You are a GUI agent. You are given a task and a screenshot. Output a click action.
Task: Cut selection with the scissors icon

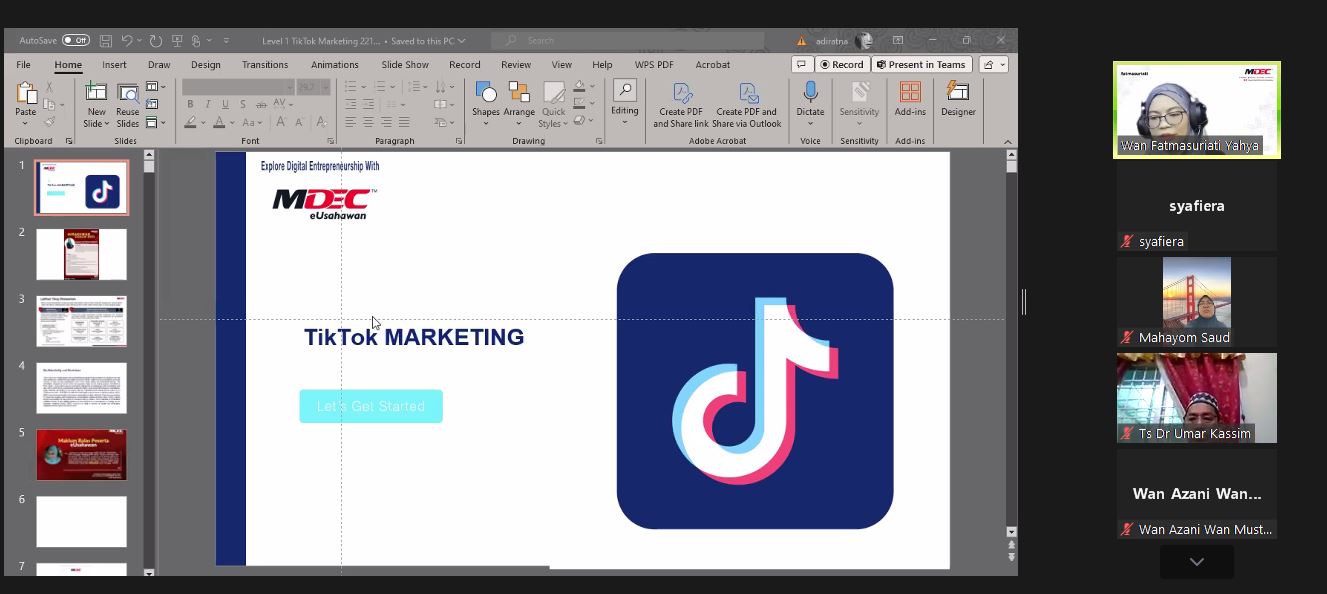click(x=49, y=87)
